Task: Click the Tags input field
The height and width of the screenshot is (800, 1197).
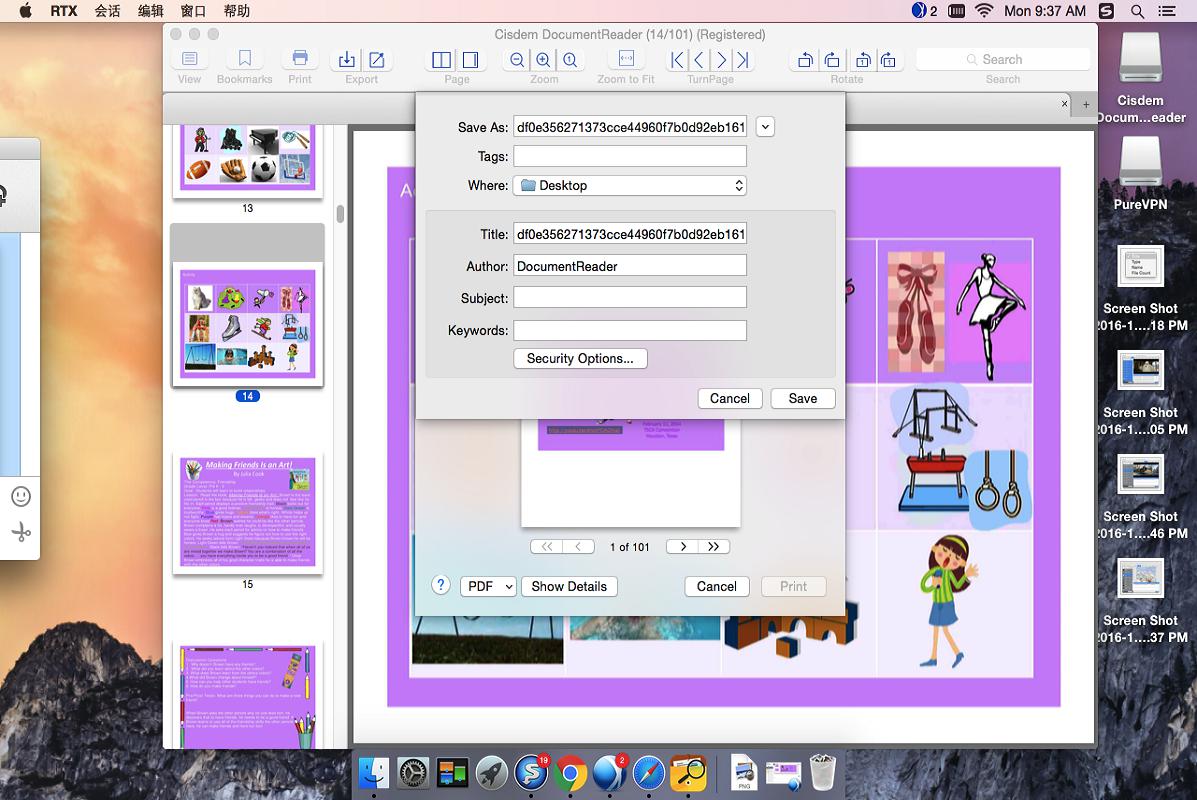Action: click(630, 156)
